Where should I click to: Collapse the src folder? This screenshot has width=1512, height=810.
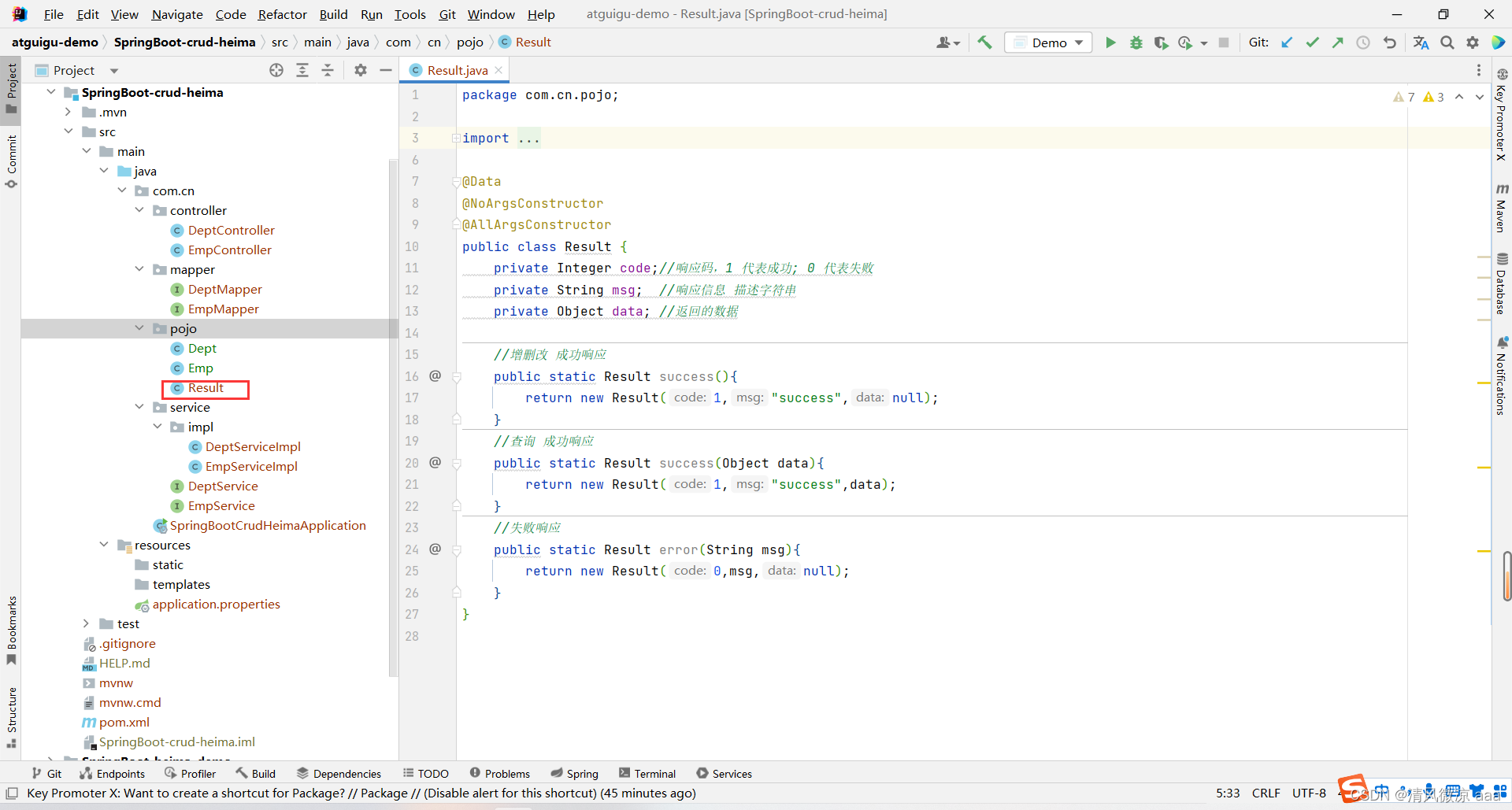(69, 131)
